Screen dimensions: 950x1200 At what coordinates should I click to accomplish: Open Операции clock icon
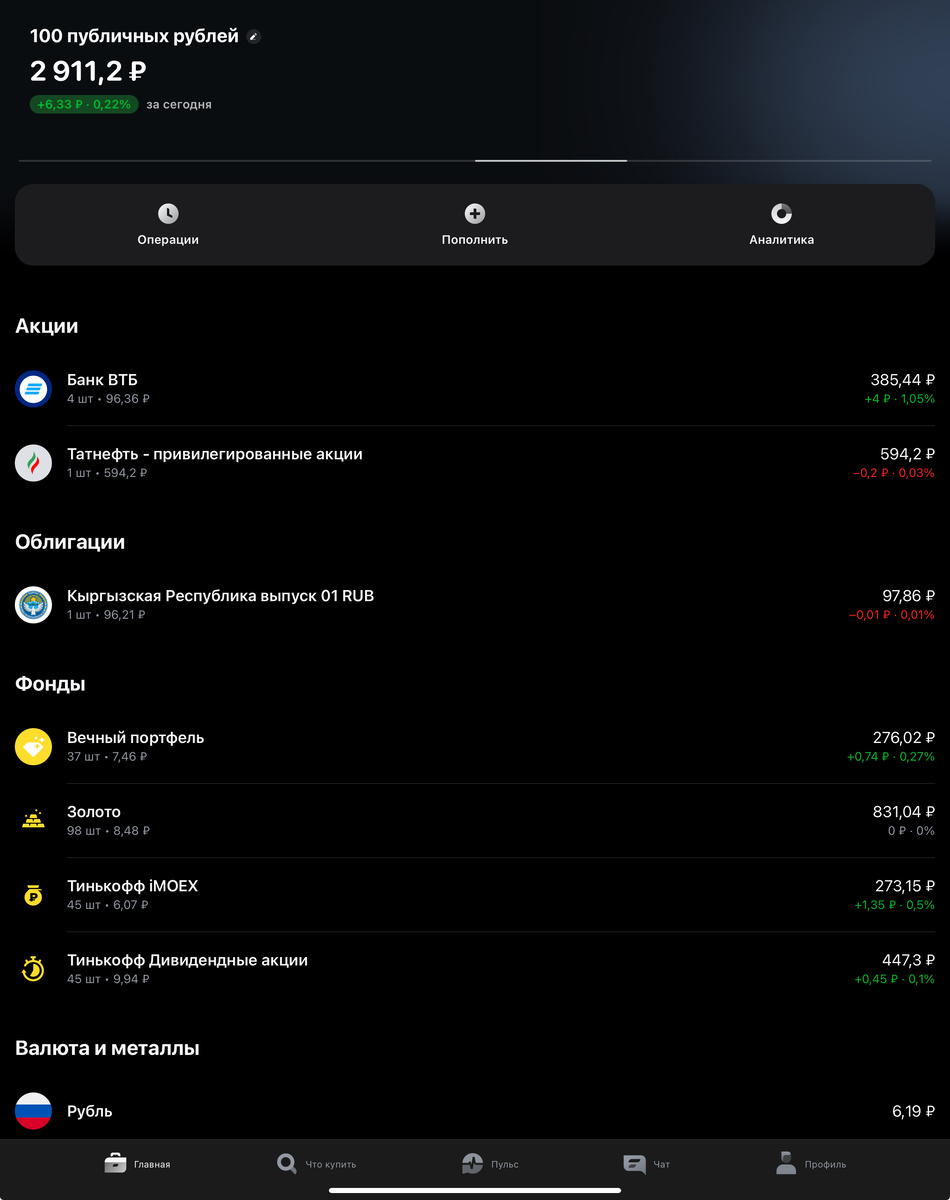pos(168,213)
